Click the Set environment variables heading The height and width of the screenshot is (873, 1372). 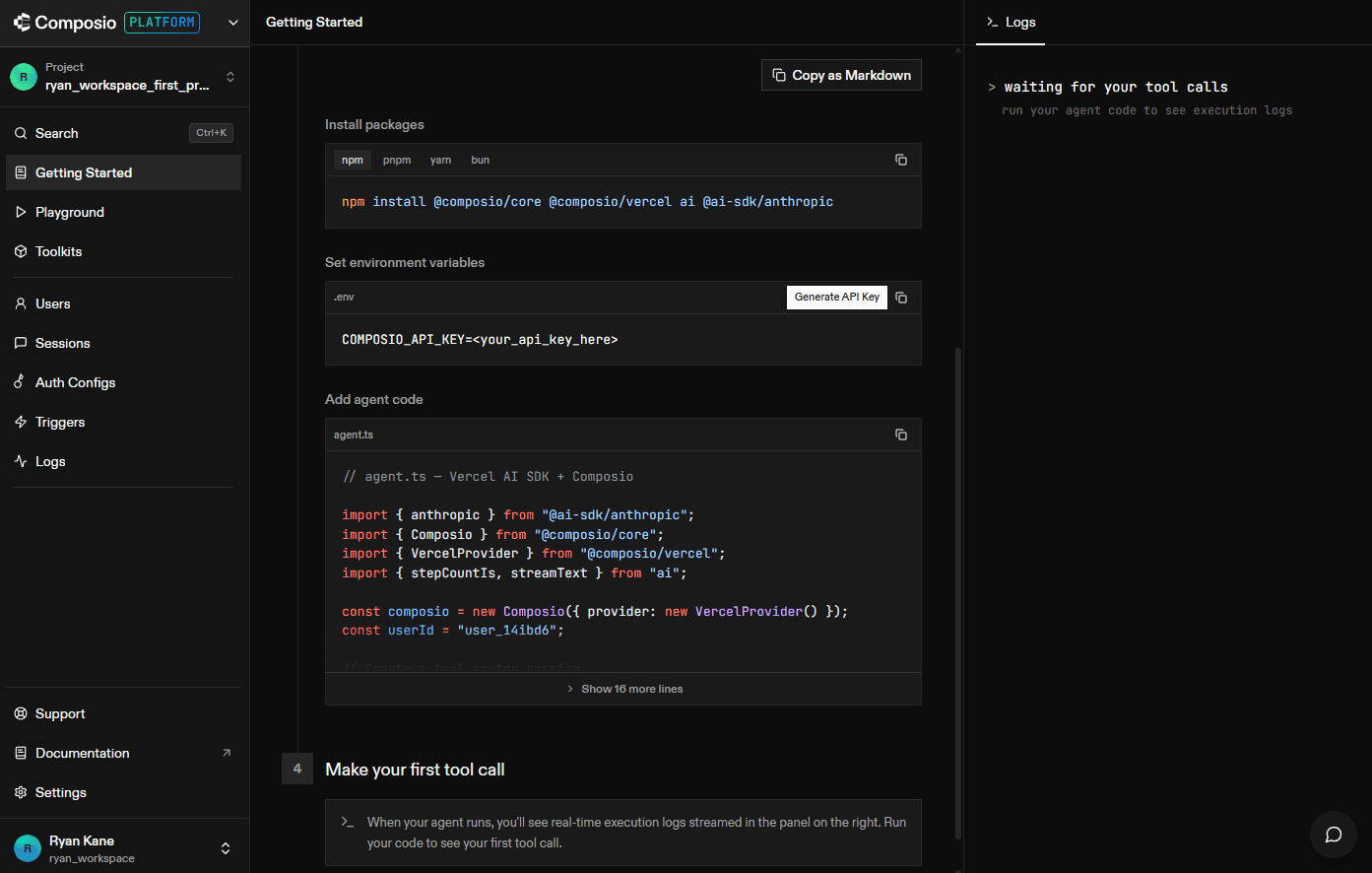click(x=405, y=262)
